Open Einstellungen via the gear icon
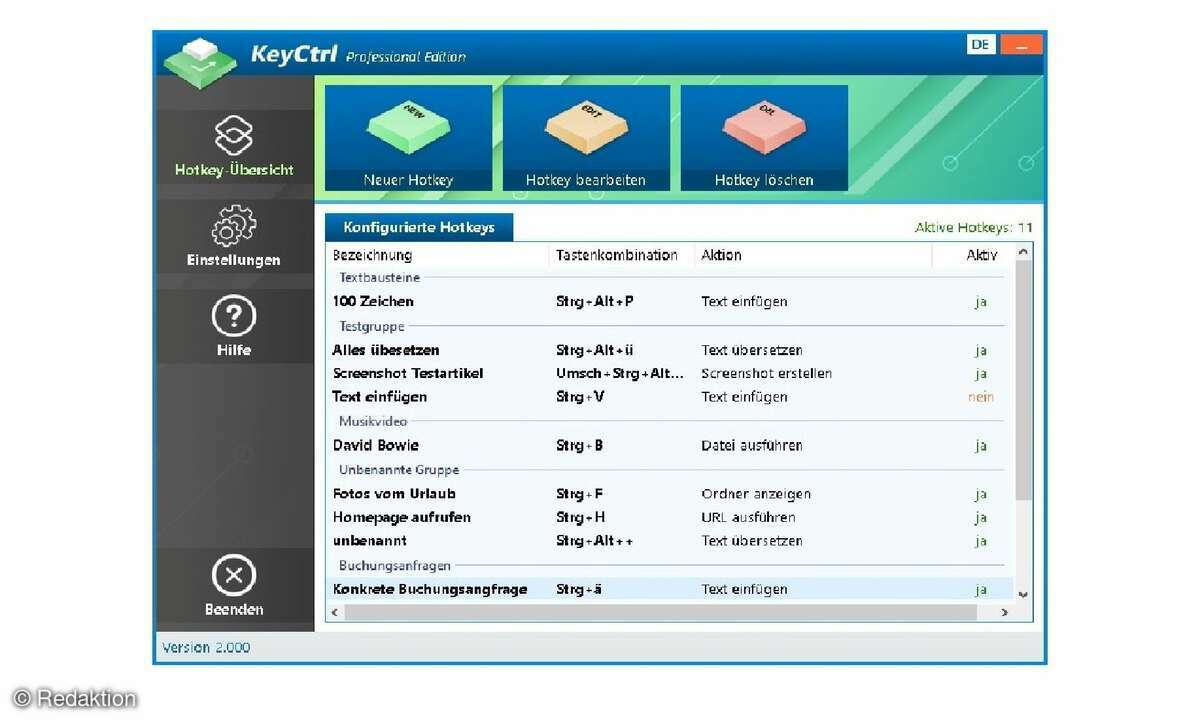1200x720 pixels. point(234,228)
